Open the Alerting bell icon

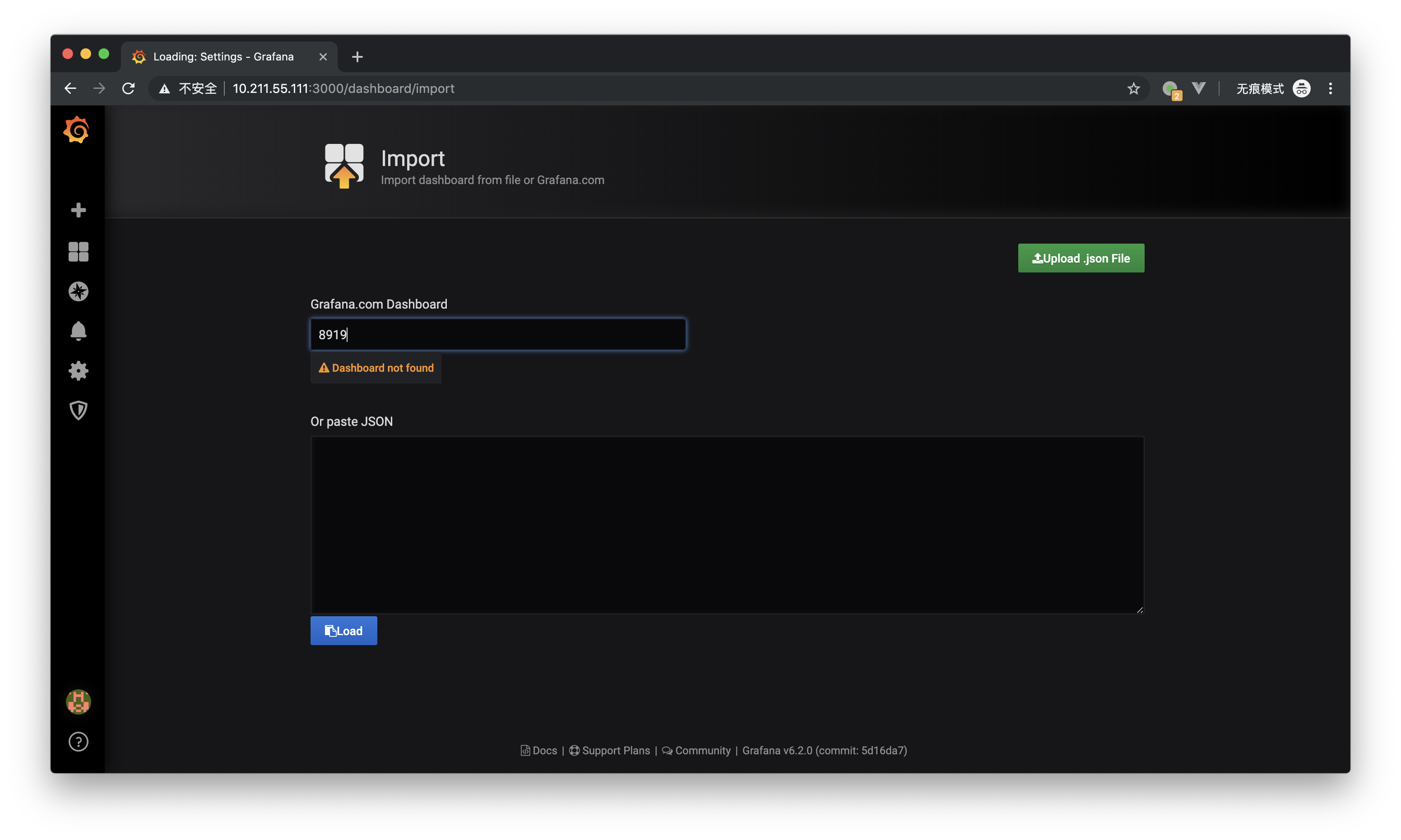(78, 331)
